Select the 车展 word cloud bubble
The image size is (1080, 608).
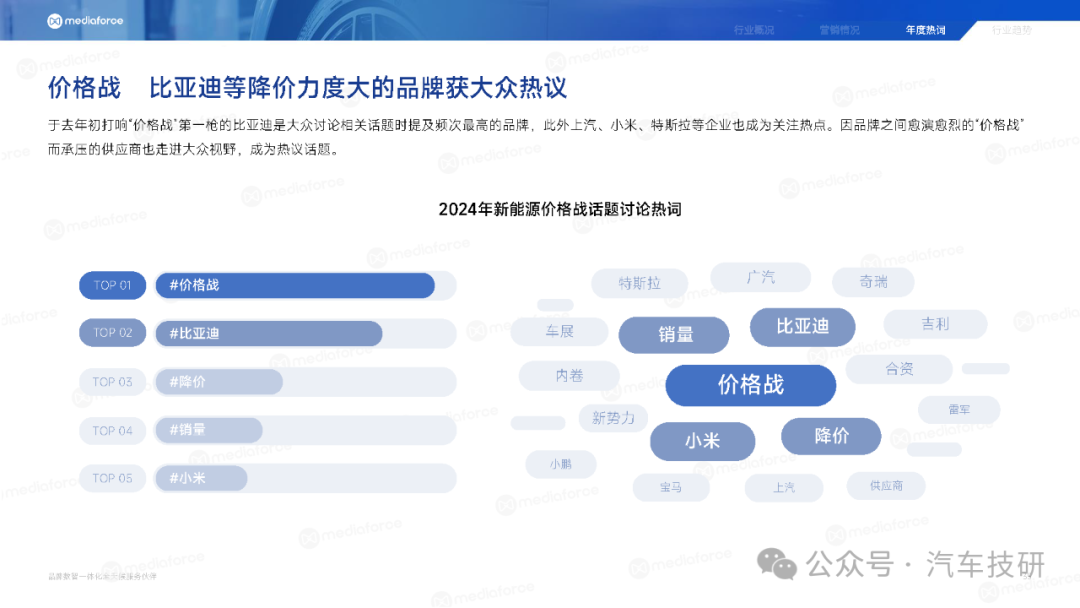click(559, 332)
